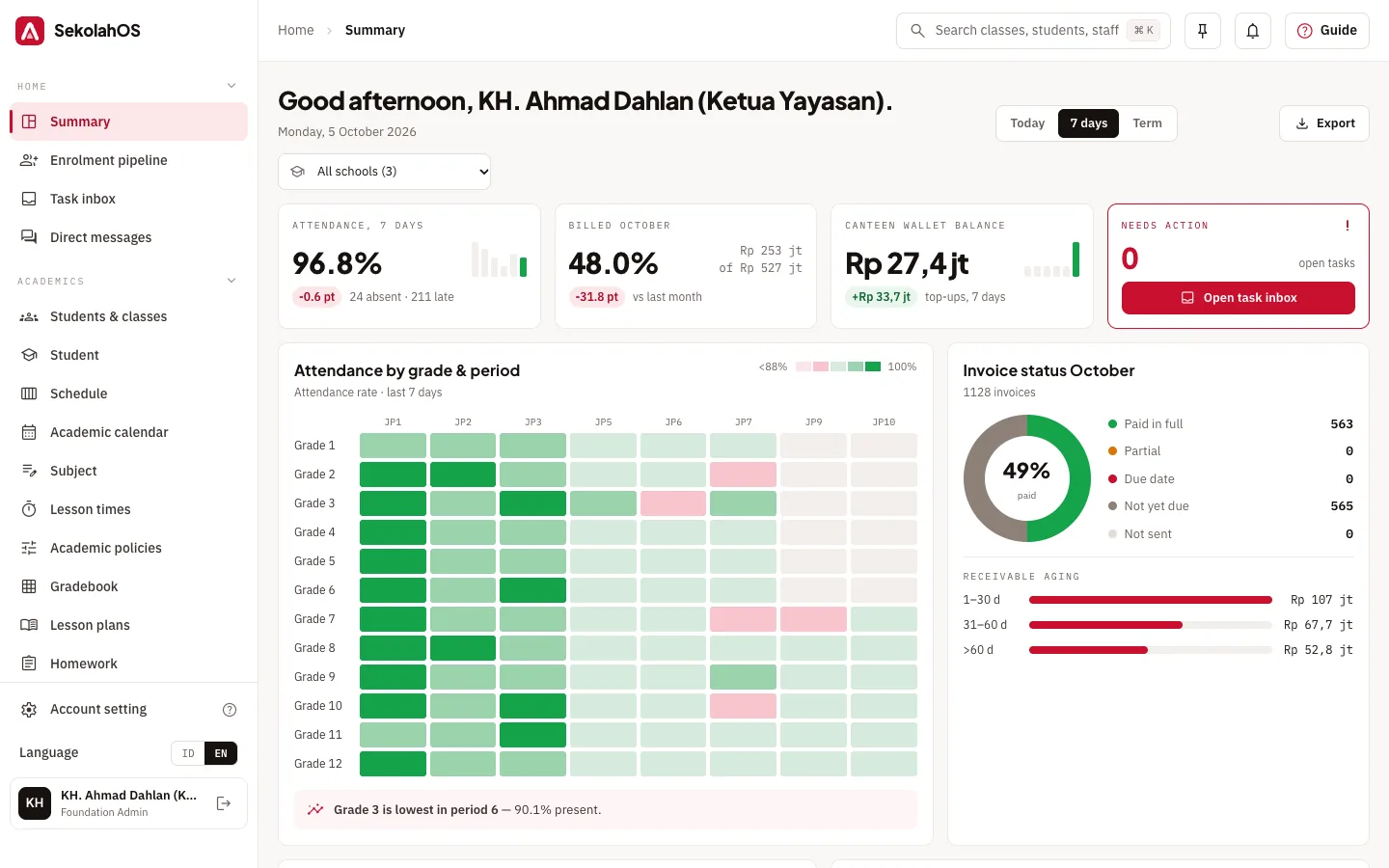1389x868 pixels.
Task: Click the 1–30 d receivable aging bar
Action: (x=1151, y=600)
